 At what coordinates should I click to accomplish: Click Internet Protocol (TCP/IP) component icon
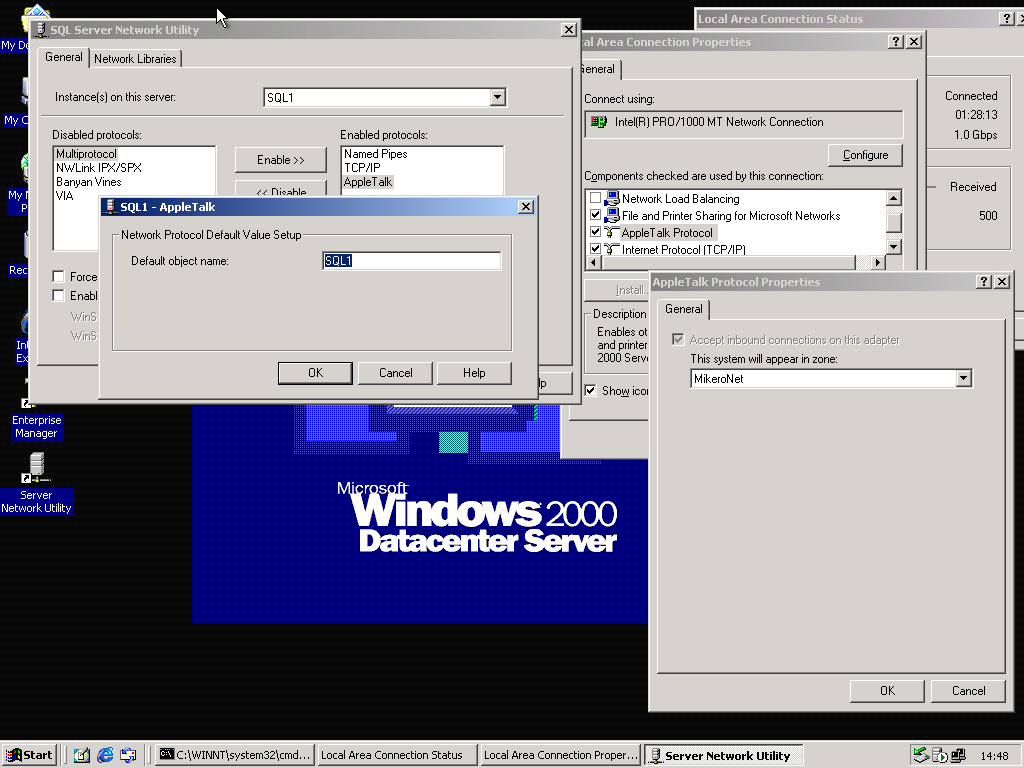(612, 249)
